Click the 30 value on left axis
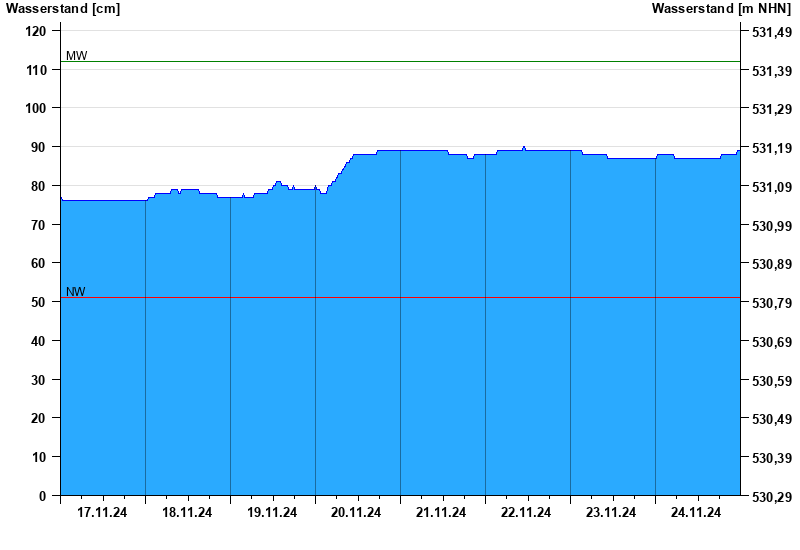Image resolution: width=800 pixels, height=550 pixels. (39, 380)
